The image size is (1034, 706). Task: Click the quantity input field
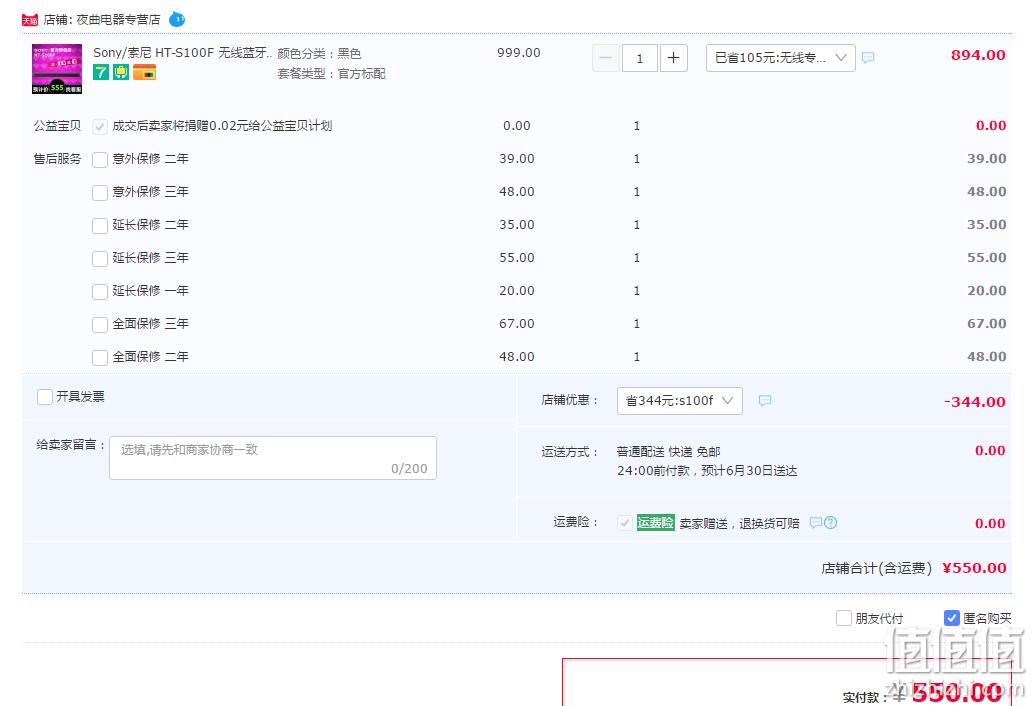coord(639,59)
